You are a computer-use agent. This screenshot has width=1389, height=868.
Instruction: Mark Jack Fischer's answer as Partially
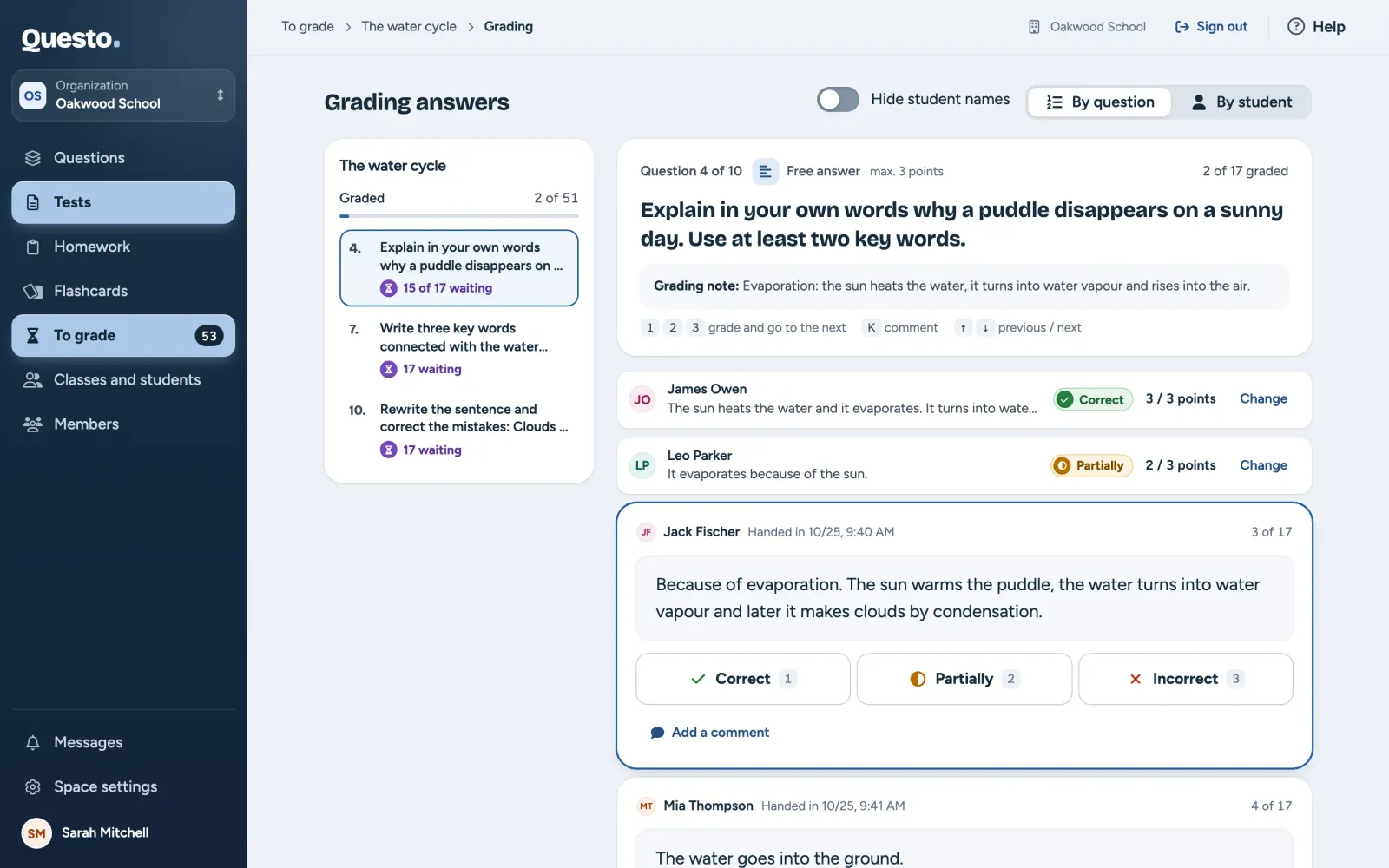click(x=964, y=679)
